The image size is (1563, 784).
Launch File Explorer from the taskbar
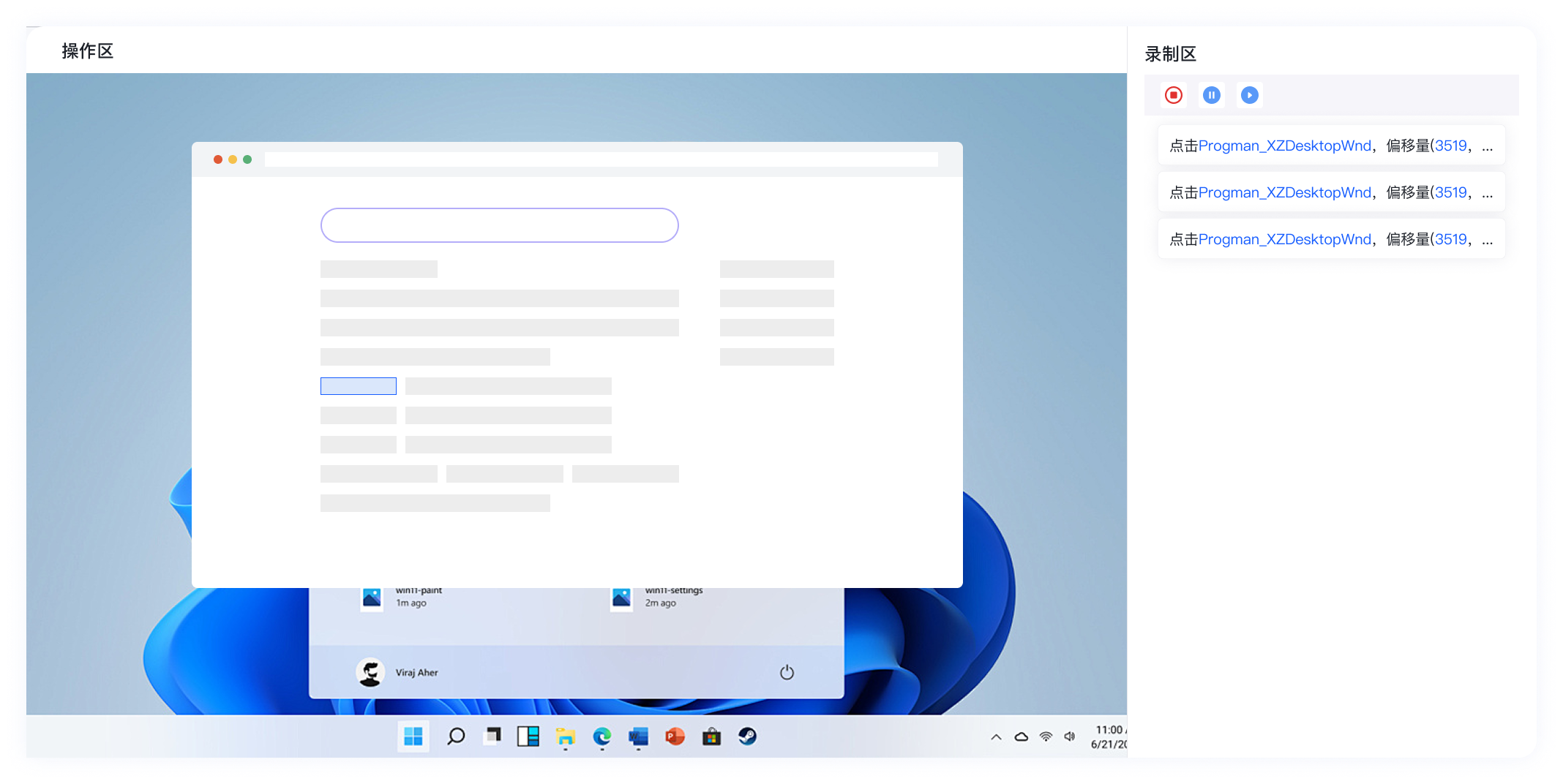click(565, 736)
